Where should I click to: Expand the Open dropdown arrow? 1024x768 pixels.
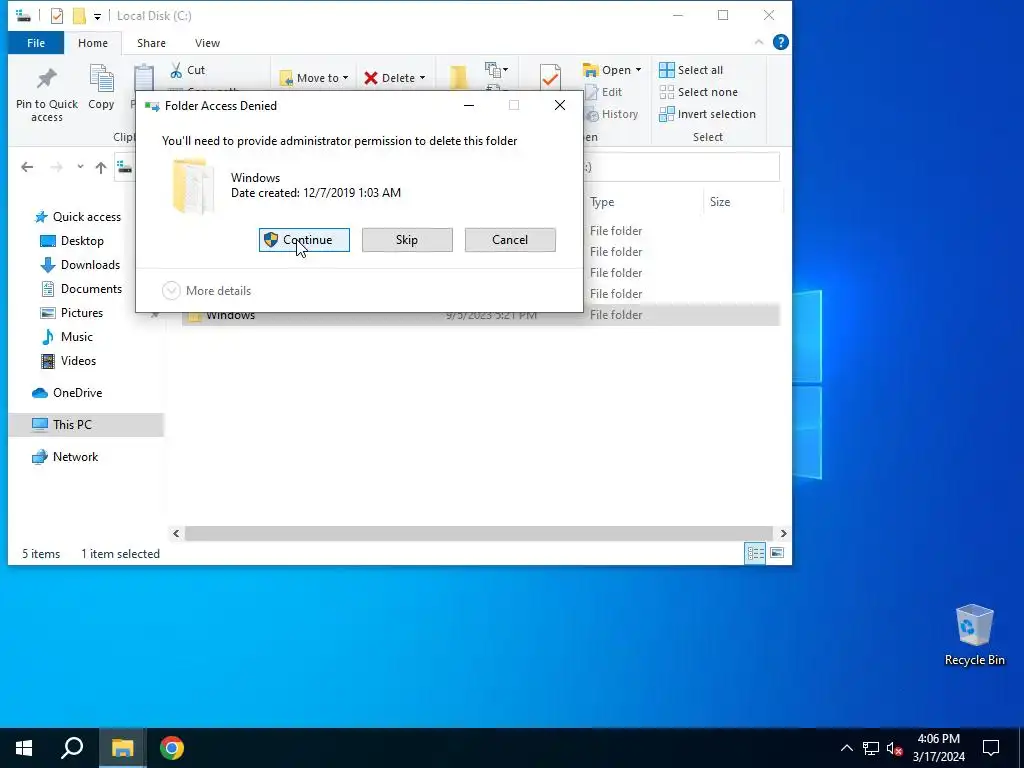(638, 70)
